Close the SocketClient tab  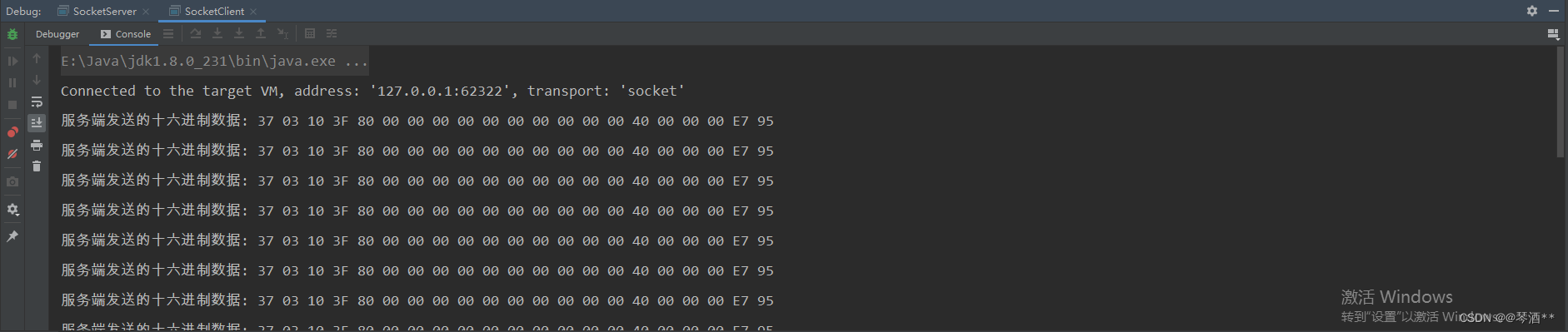point(253,12)
